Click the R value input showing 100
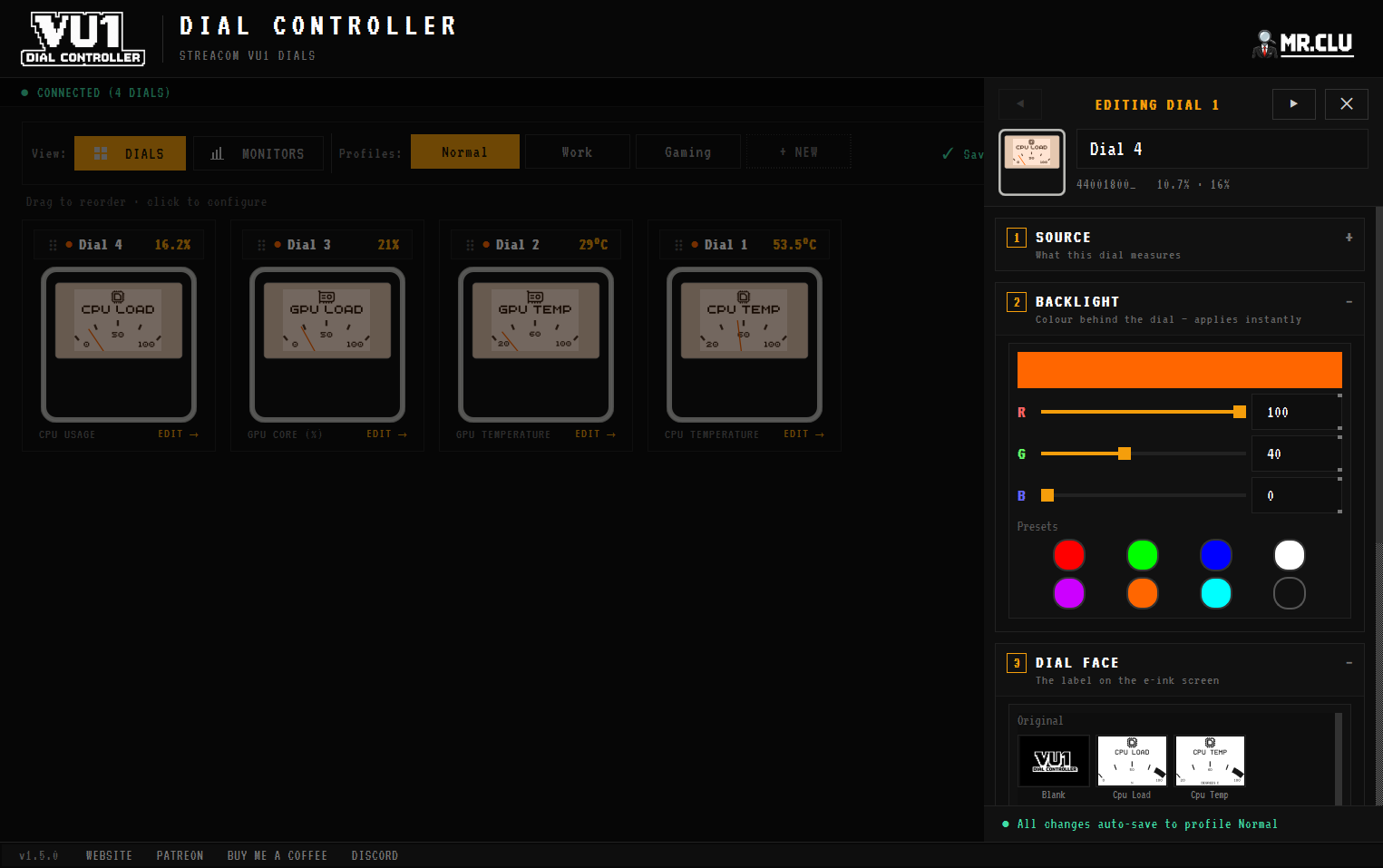Viewport: 1383px width, 868px height. pos(1296,412)
